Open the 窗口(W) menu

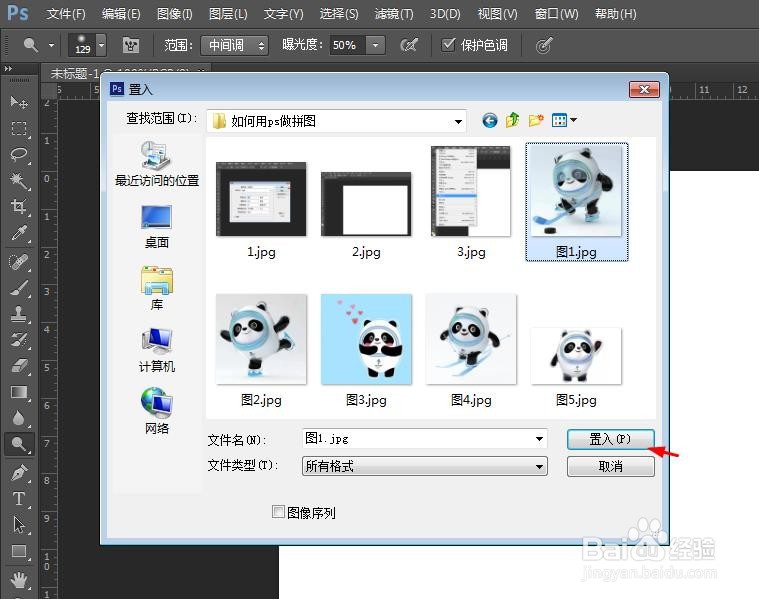556,14
